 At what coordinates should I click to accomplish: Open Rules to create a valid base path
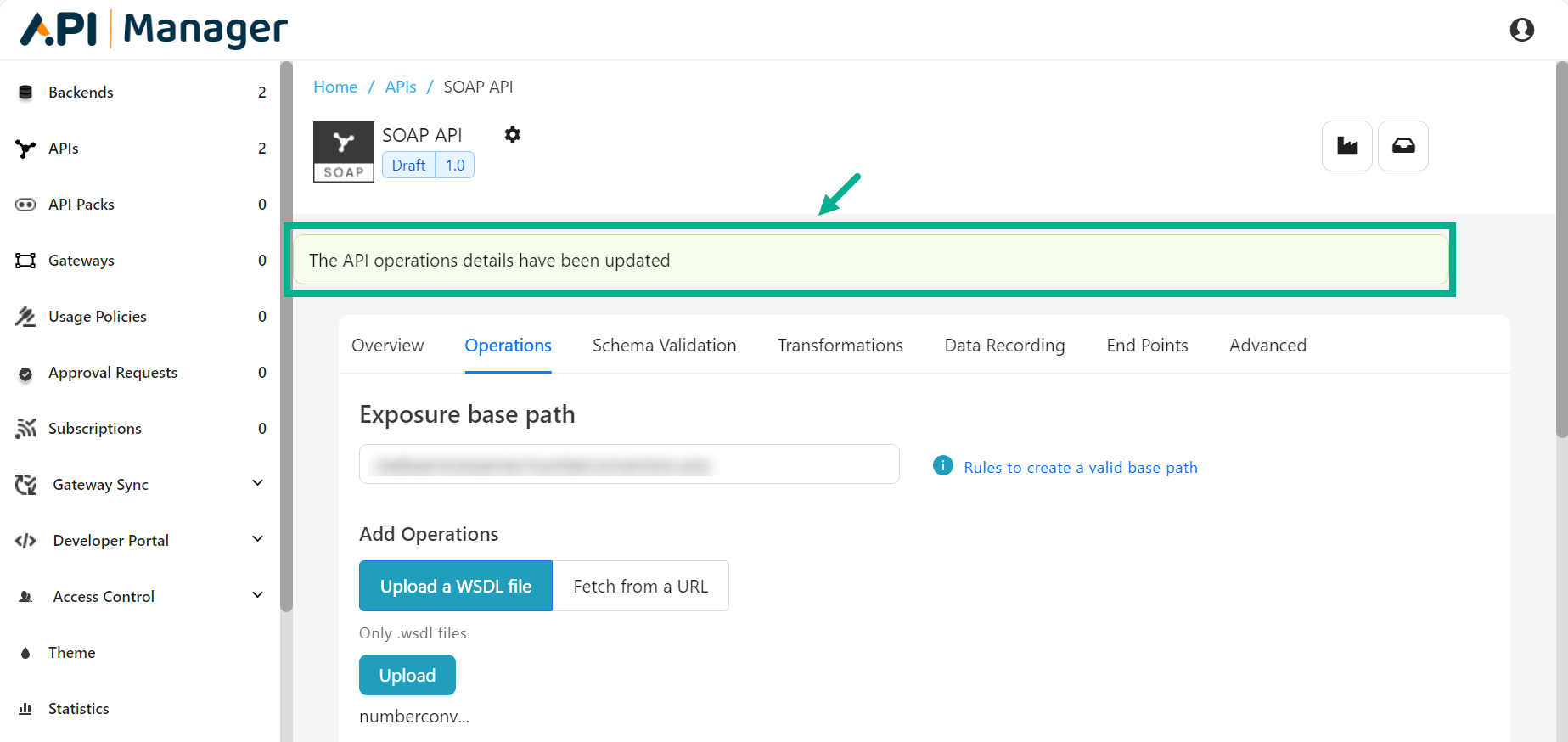pyautogui.click(x=1080, y=468)
